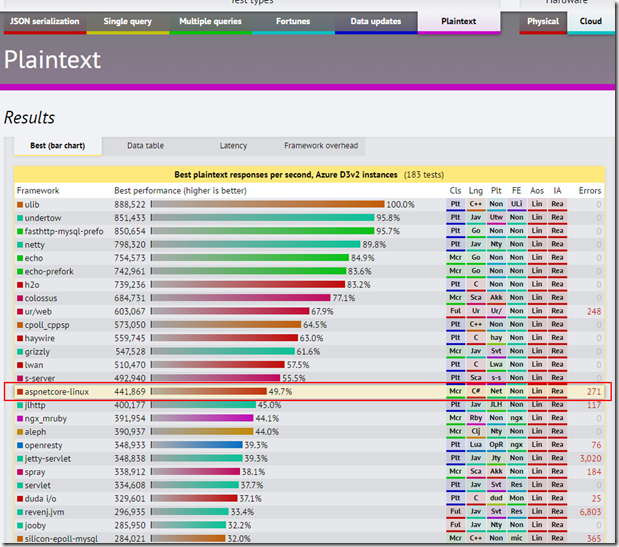Click the Utw platform tag for undertow
The image size is (619, 547).
(496, 218)
